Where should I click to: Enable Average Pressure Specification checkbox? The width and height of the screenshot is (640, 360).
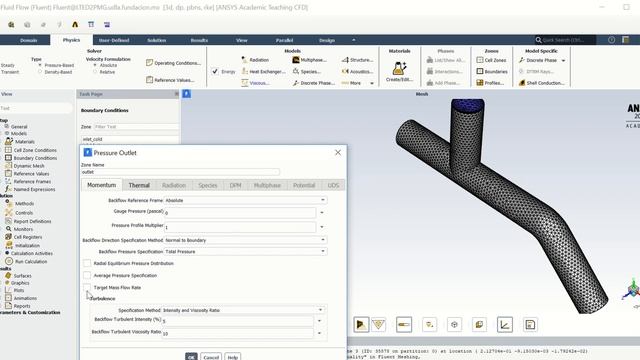coord(87,276)
